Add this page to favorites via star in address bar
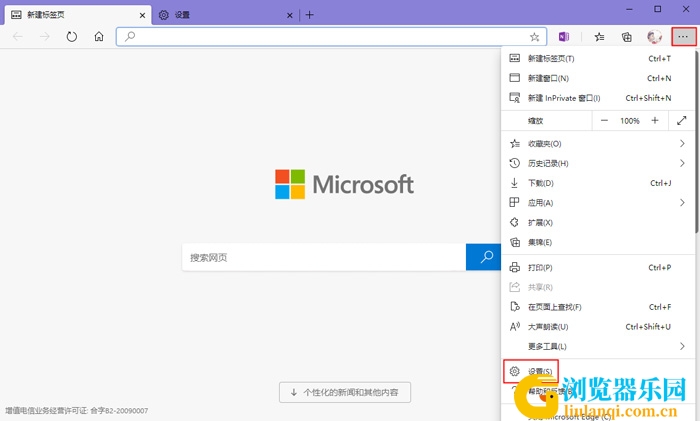Image resolution: width=700 pixels, height=421 pixels. pos(534,37)
